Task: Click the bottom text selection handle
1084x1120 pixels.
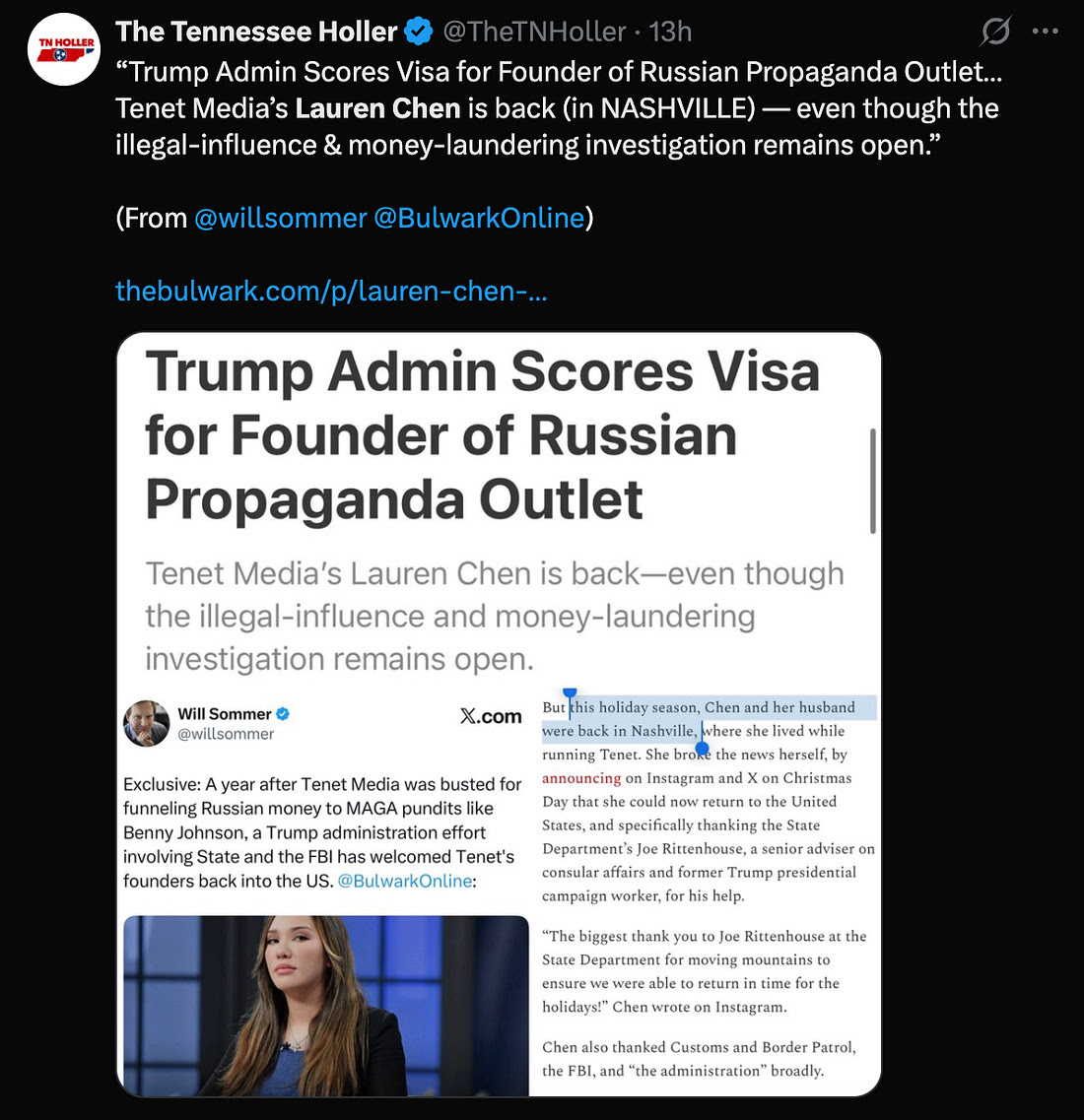Action: (703, 747)
